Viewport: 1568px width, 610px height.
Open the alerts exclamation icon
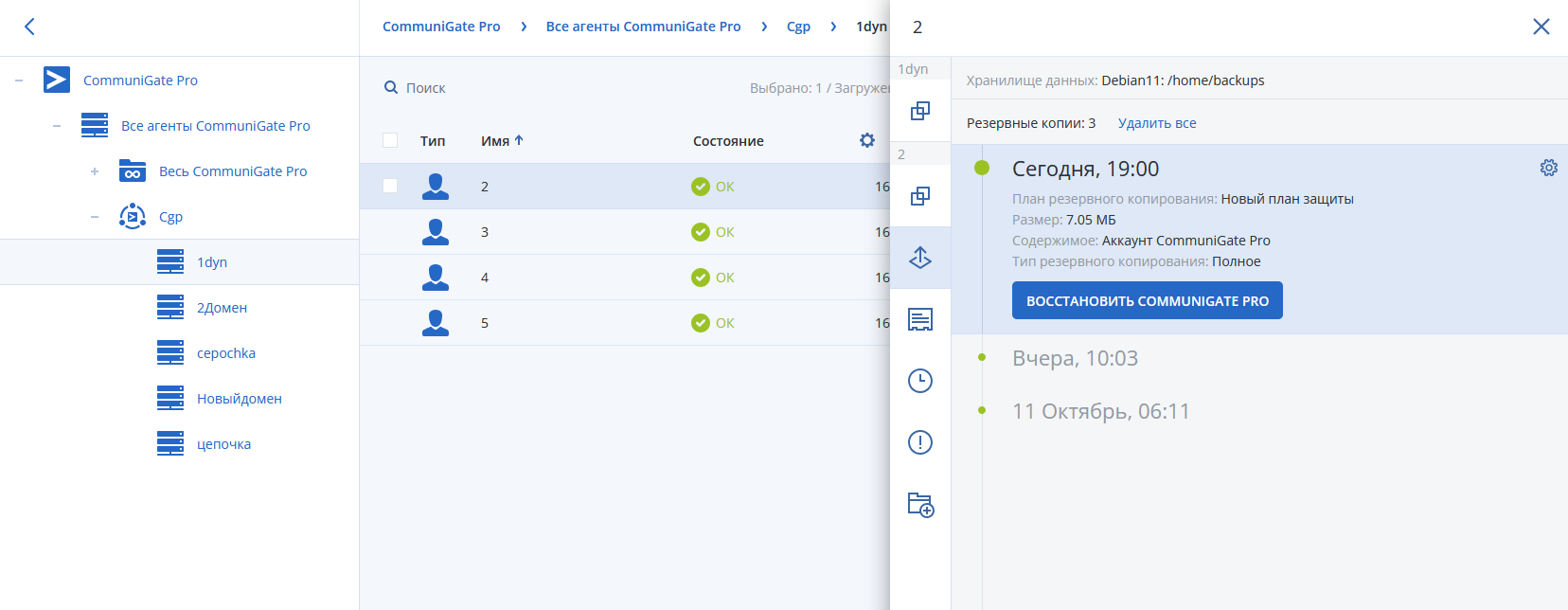tap(920, 442)
